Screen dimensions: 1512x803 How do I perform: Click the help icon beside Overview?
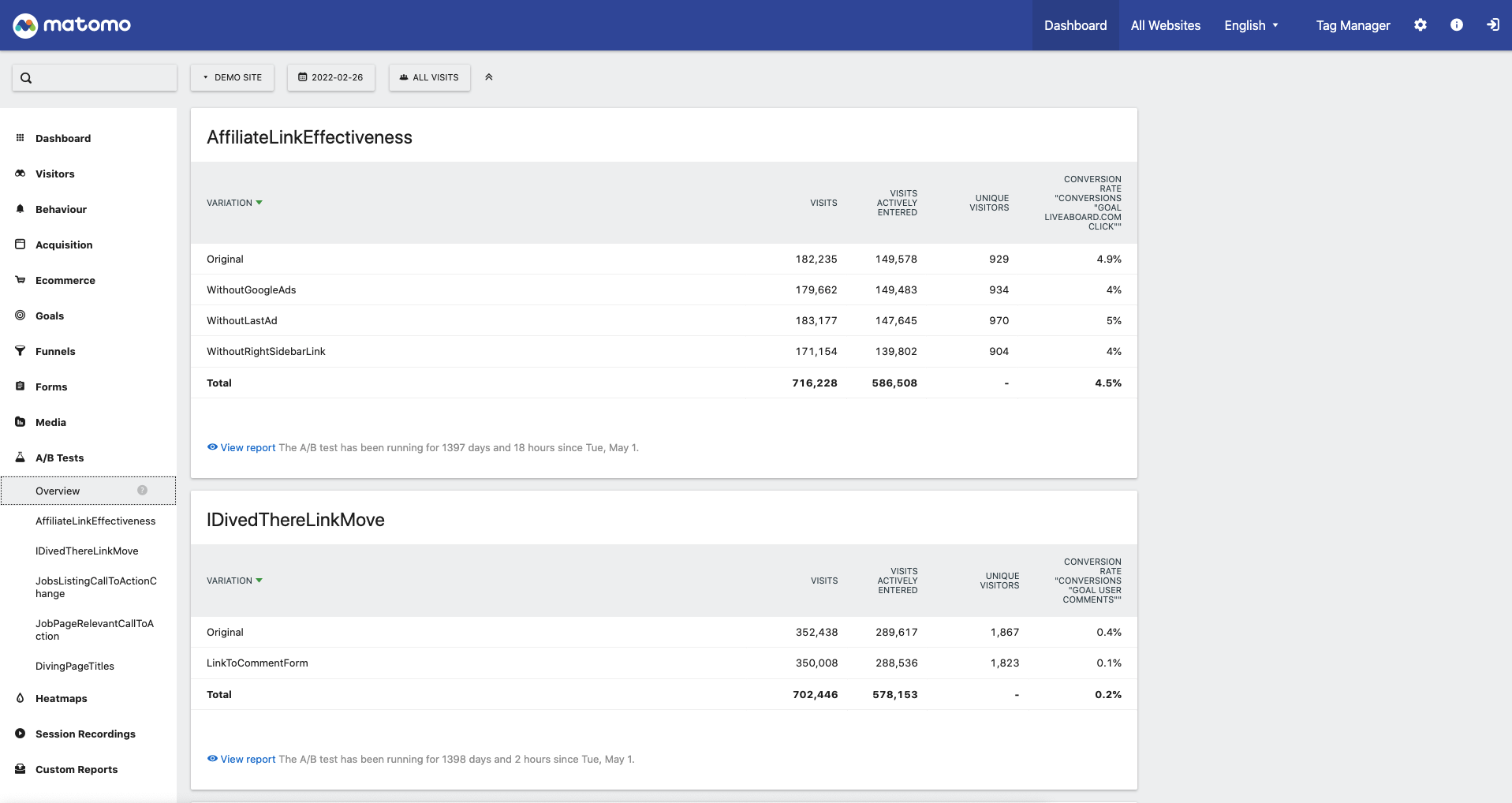coord(142,491)
